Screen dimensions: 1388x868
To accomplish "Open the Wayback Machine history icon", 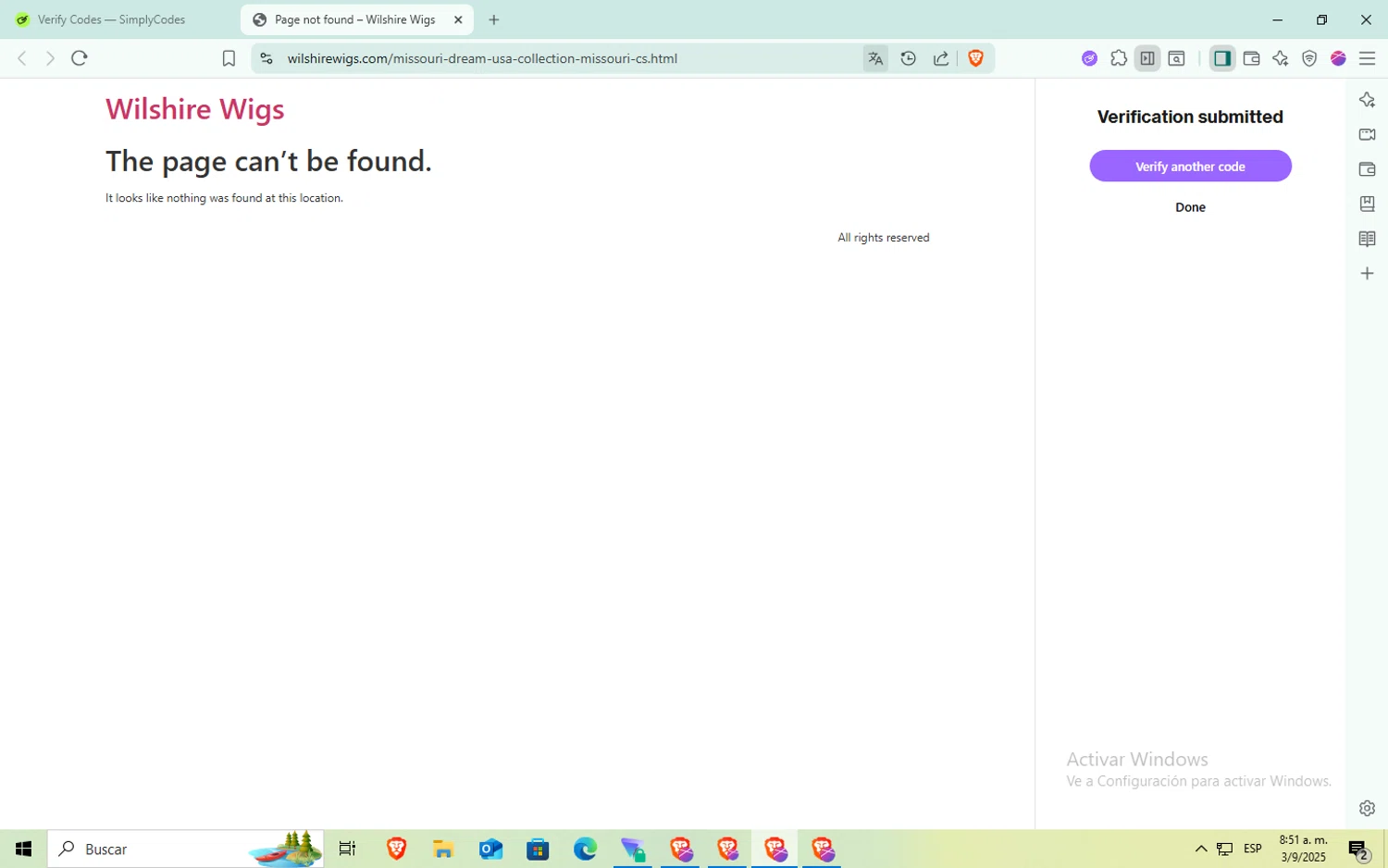I will 909,58.
